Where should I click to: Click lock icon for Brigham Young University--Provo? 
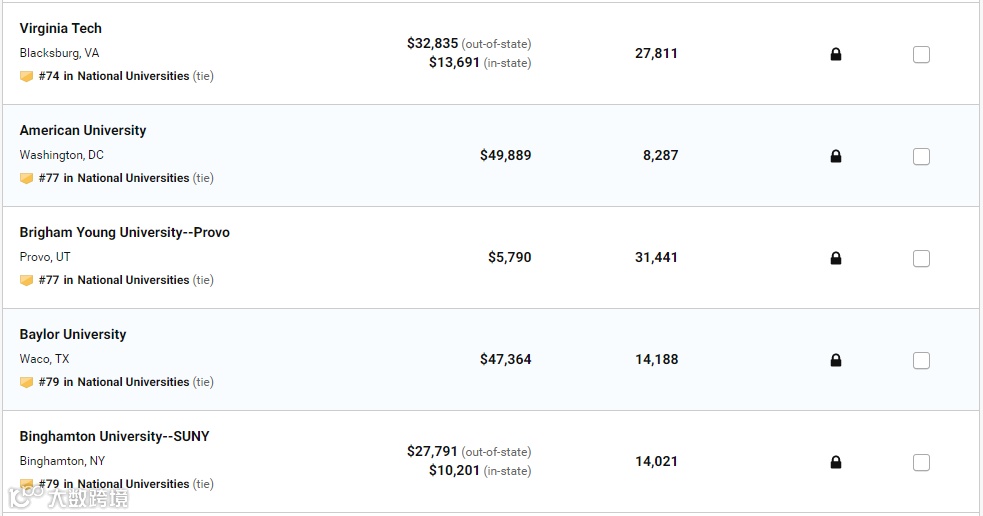836,258
